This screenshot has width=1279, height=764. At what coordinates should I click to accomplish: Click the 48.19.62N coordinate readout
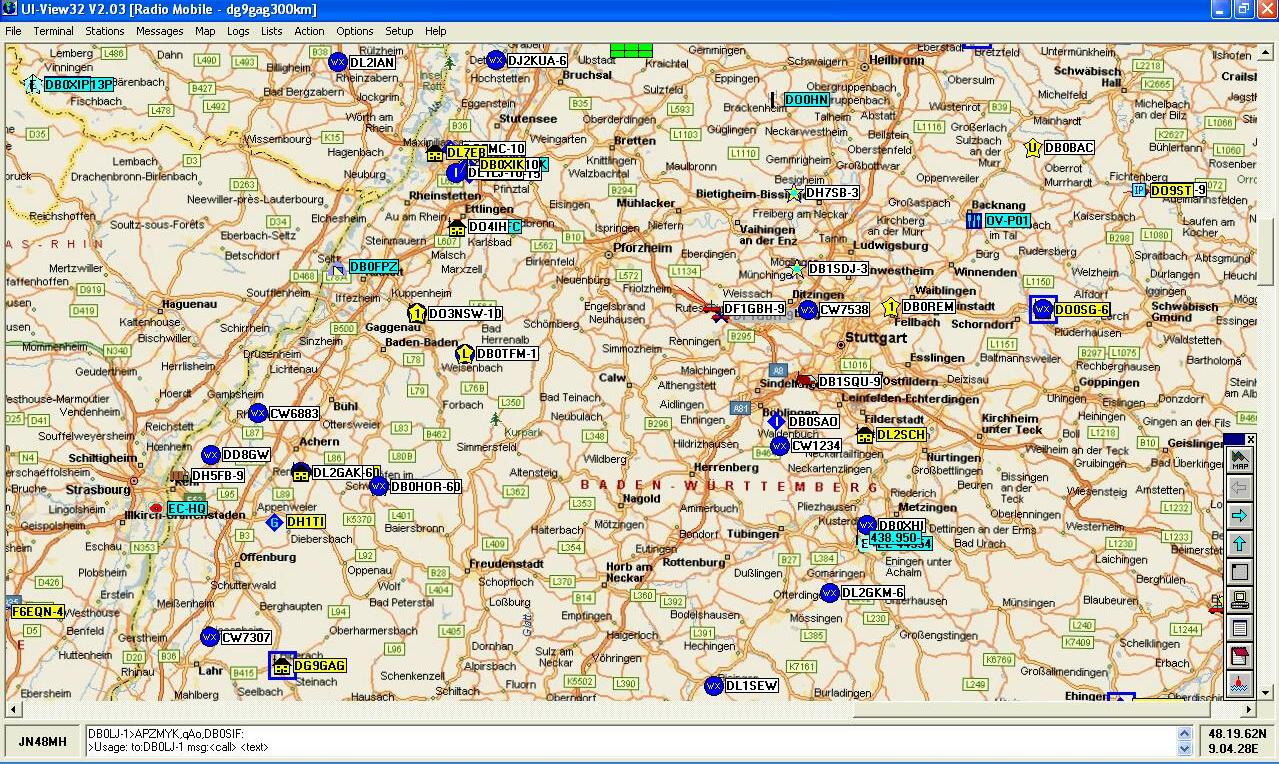click(x=1237, y=733)
